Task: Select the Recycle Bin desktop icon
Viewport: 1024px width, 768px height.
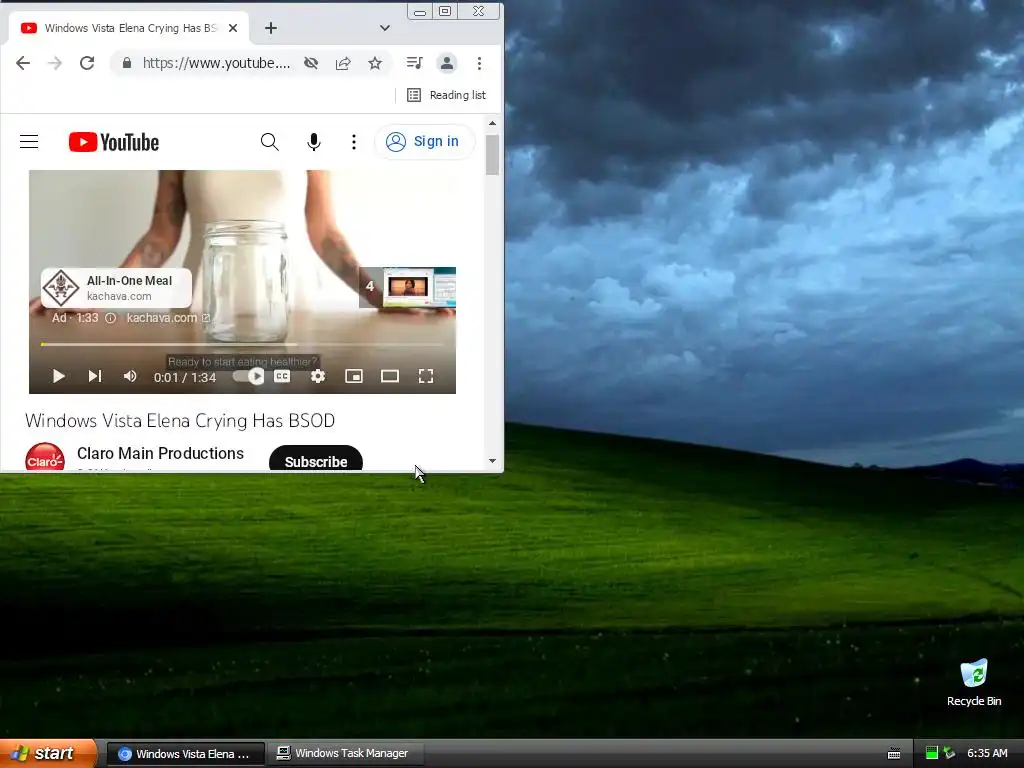Action: click(x=974, y=683)
